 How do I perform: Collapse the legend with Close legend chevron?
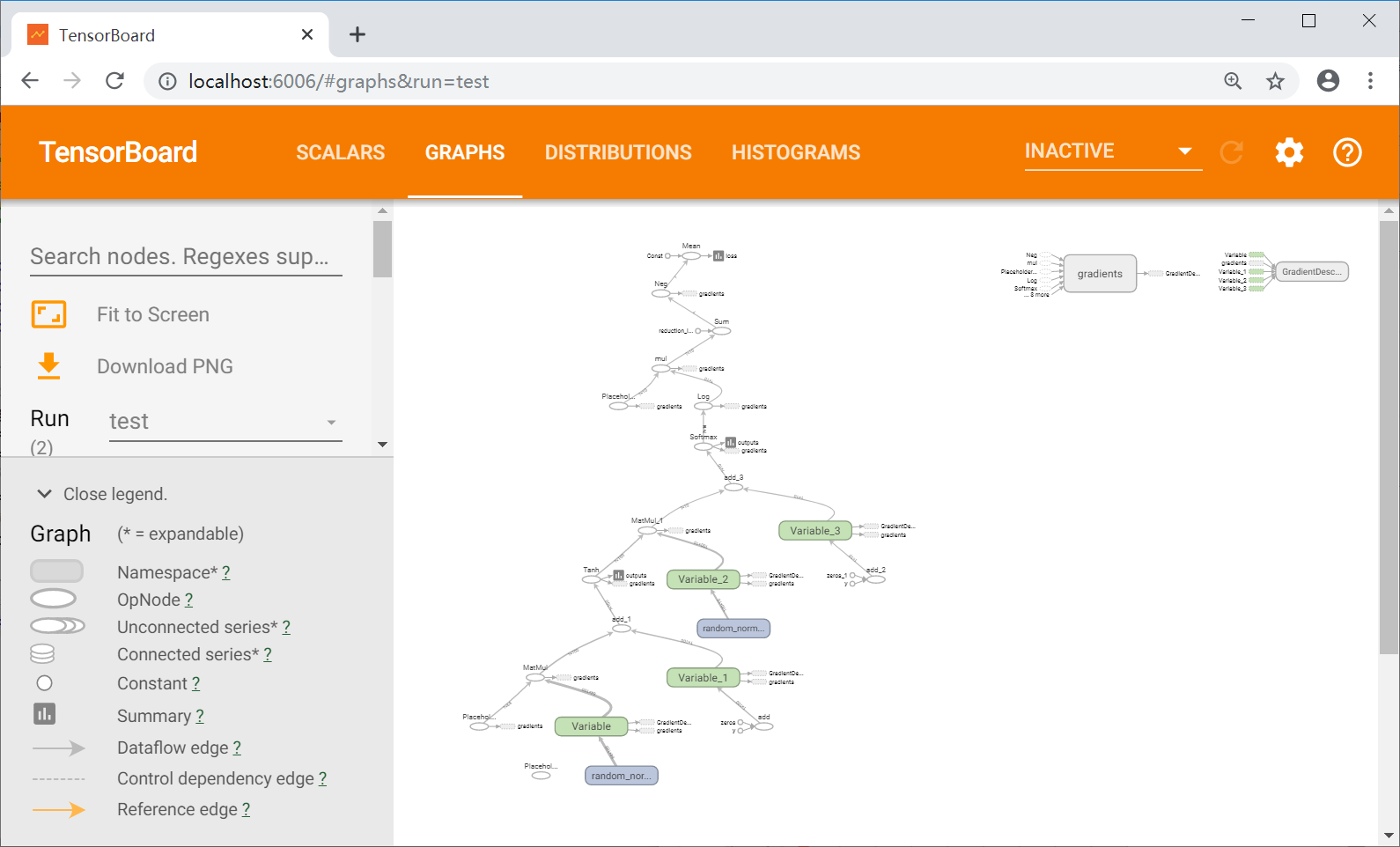coord(44,494)
